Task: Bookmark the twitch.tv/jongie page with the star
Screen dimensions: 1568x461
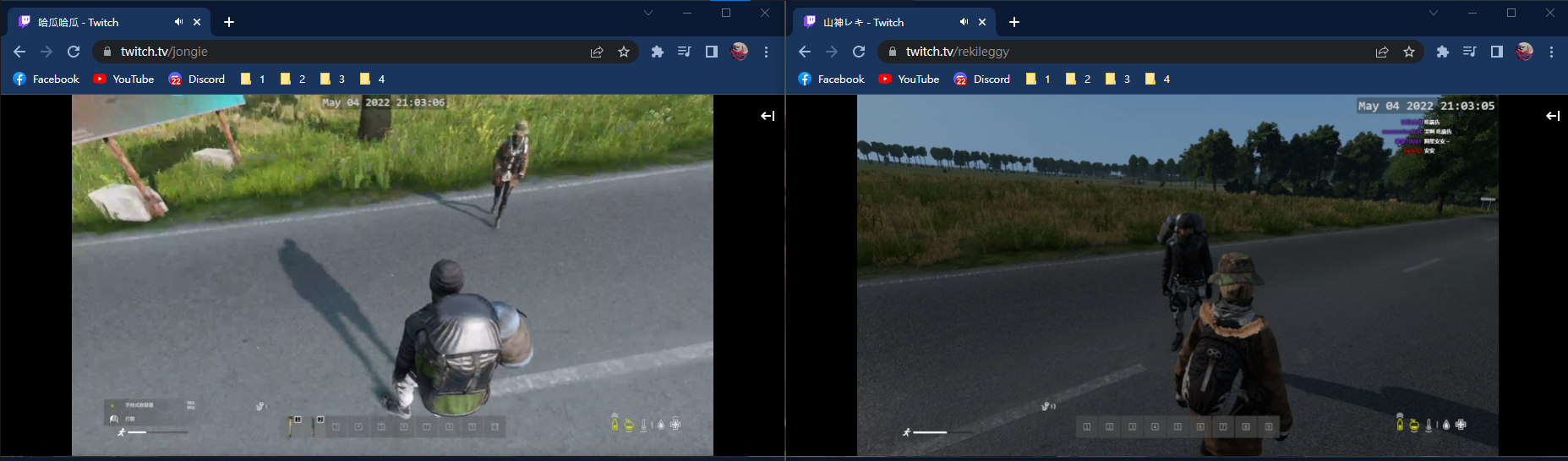Action: (x=624, y=52)
